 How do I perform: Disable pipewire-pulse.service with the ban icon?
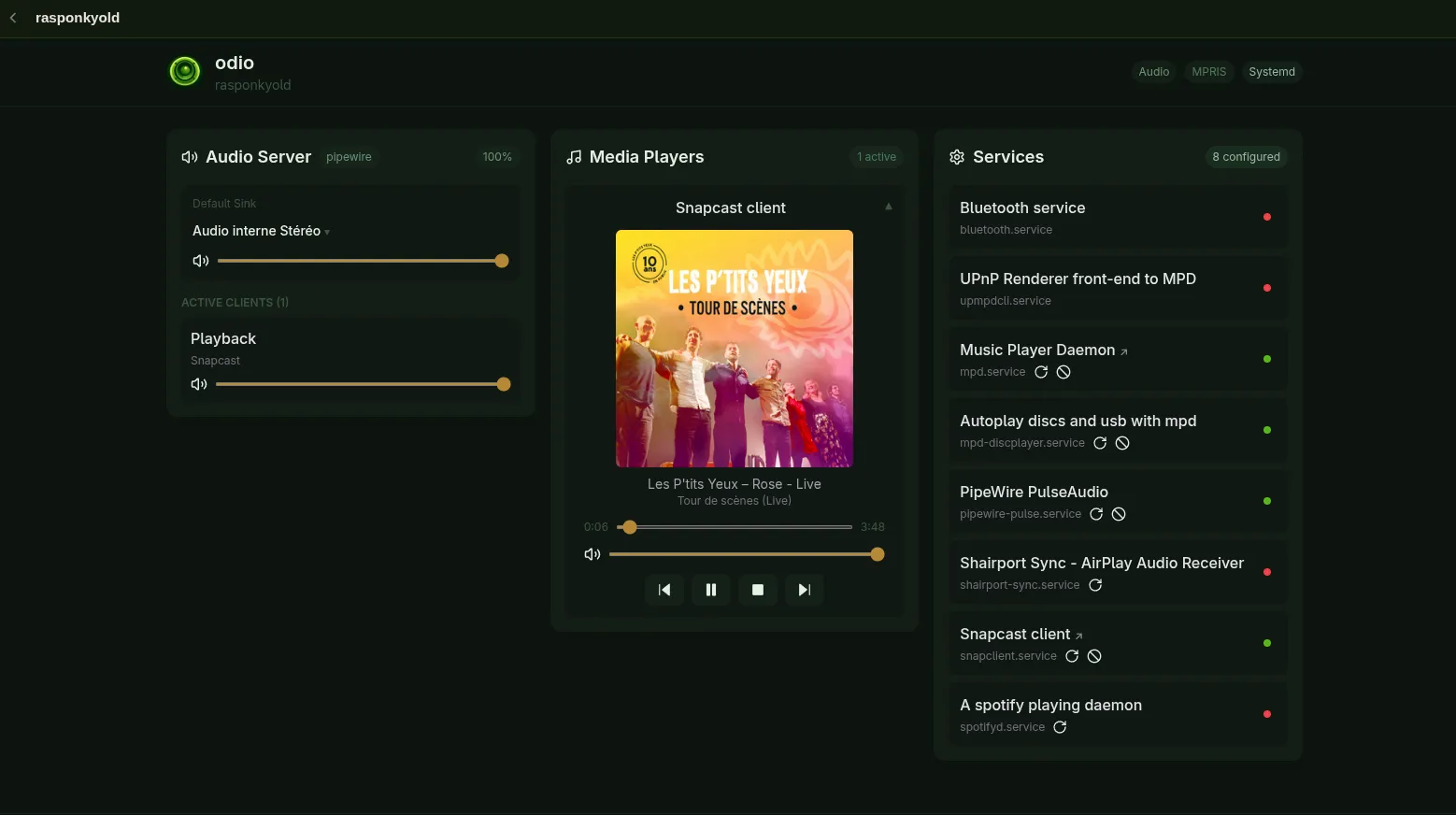click(x=1119, y=514)
